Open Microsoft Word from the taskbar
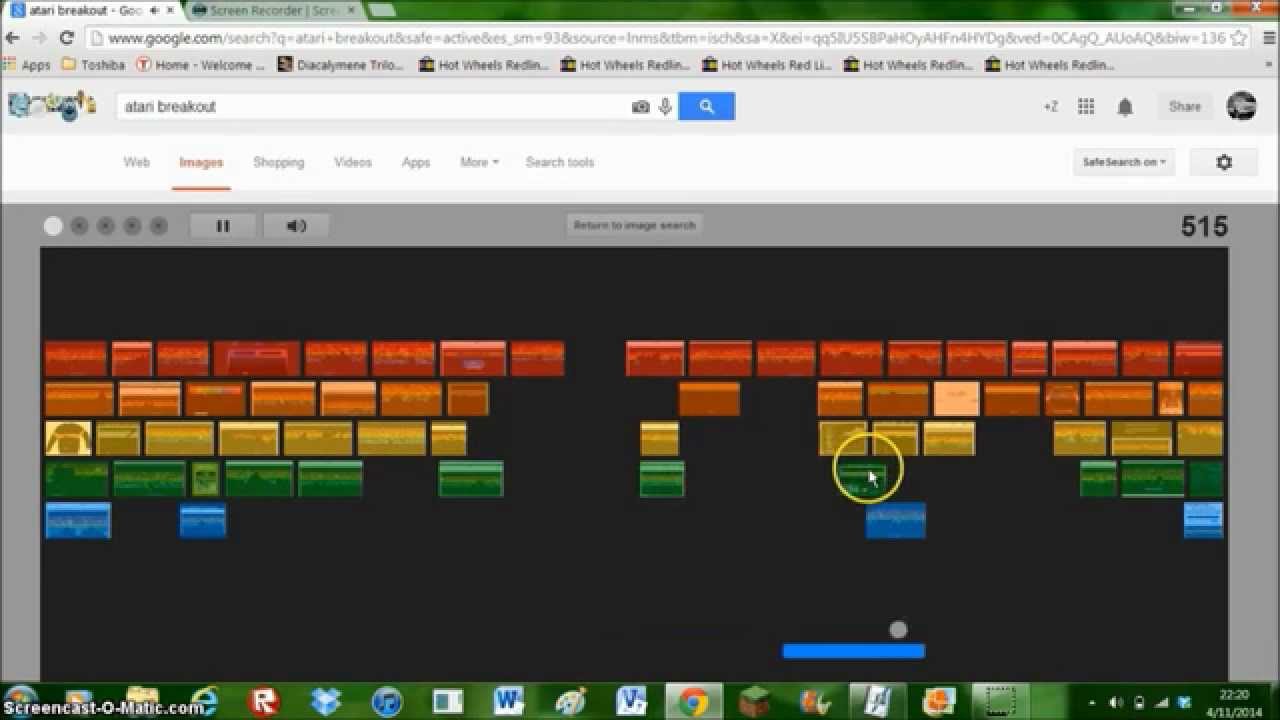Image resolution: width=1280 pixels, height=720 pixels. click(x=508, y=701)
